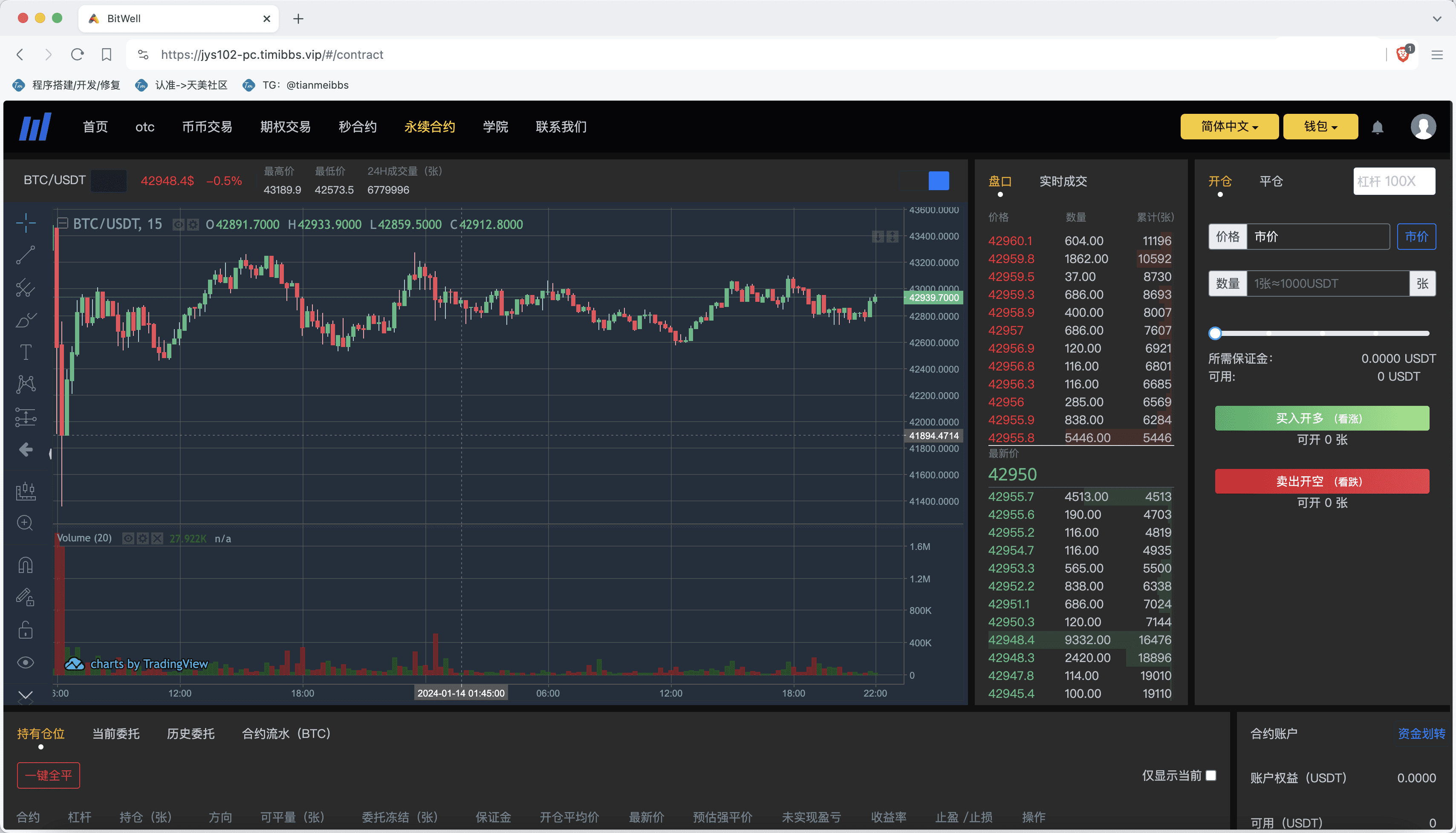Click the 资金划转 fund transfer link

pos(1421,733)
